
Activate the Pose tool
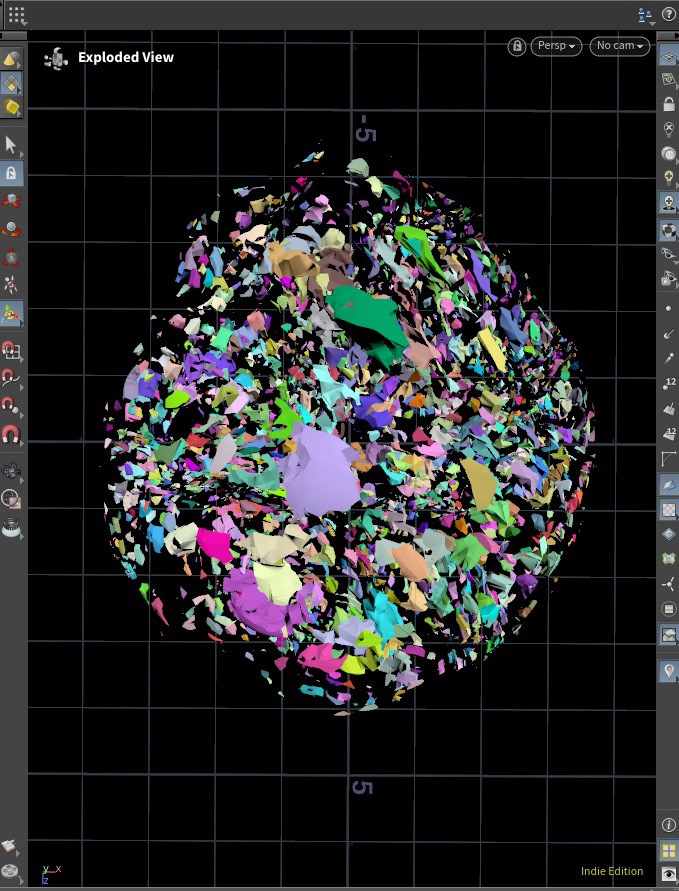tap(11, 284)
